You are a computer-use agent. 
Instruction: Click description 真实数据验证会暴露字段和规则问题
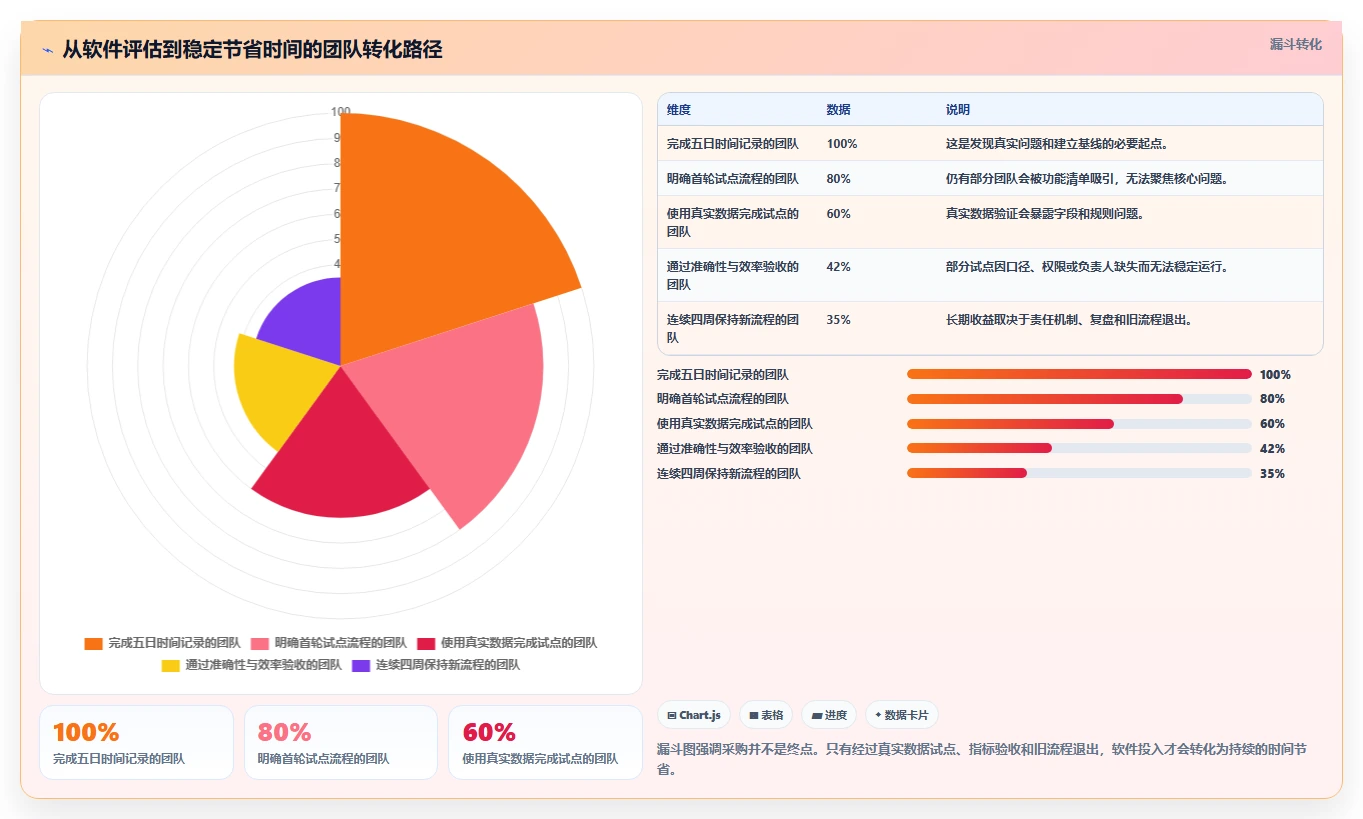click(1045, 214)
